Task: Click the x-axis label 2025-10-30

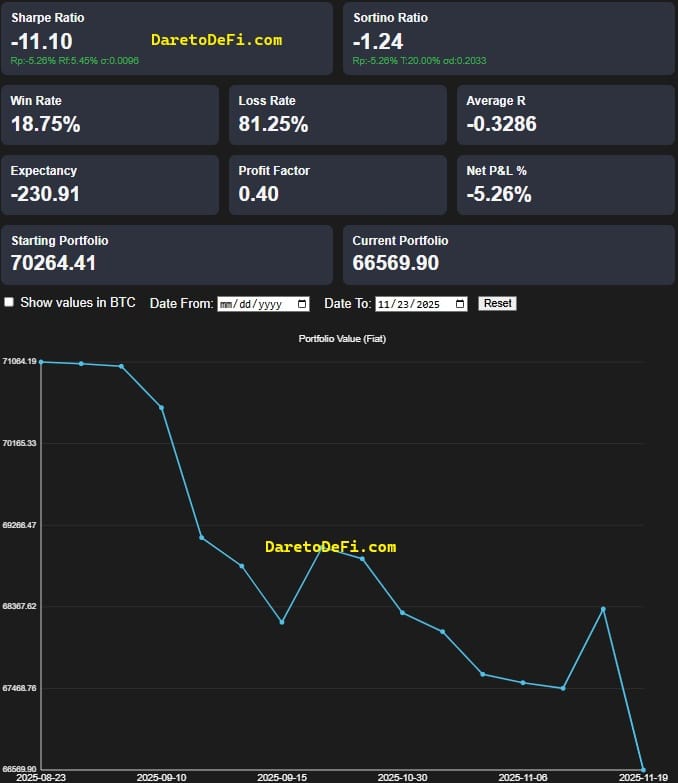Action: (x=402, y=778)
